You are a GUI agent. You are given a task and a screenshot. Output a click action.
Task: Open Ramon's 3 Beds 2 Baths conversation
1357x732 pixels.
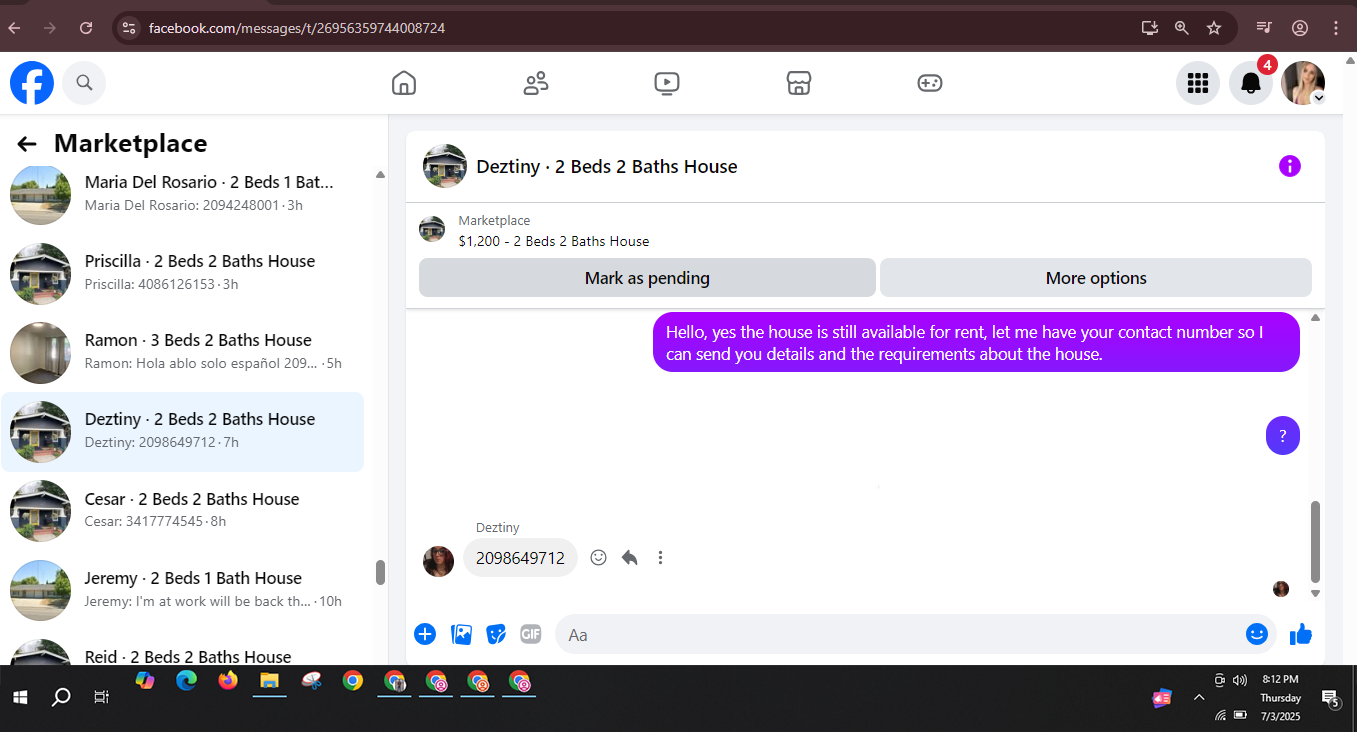pyautogui.click(x=182, y=352)
